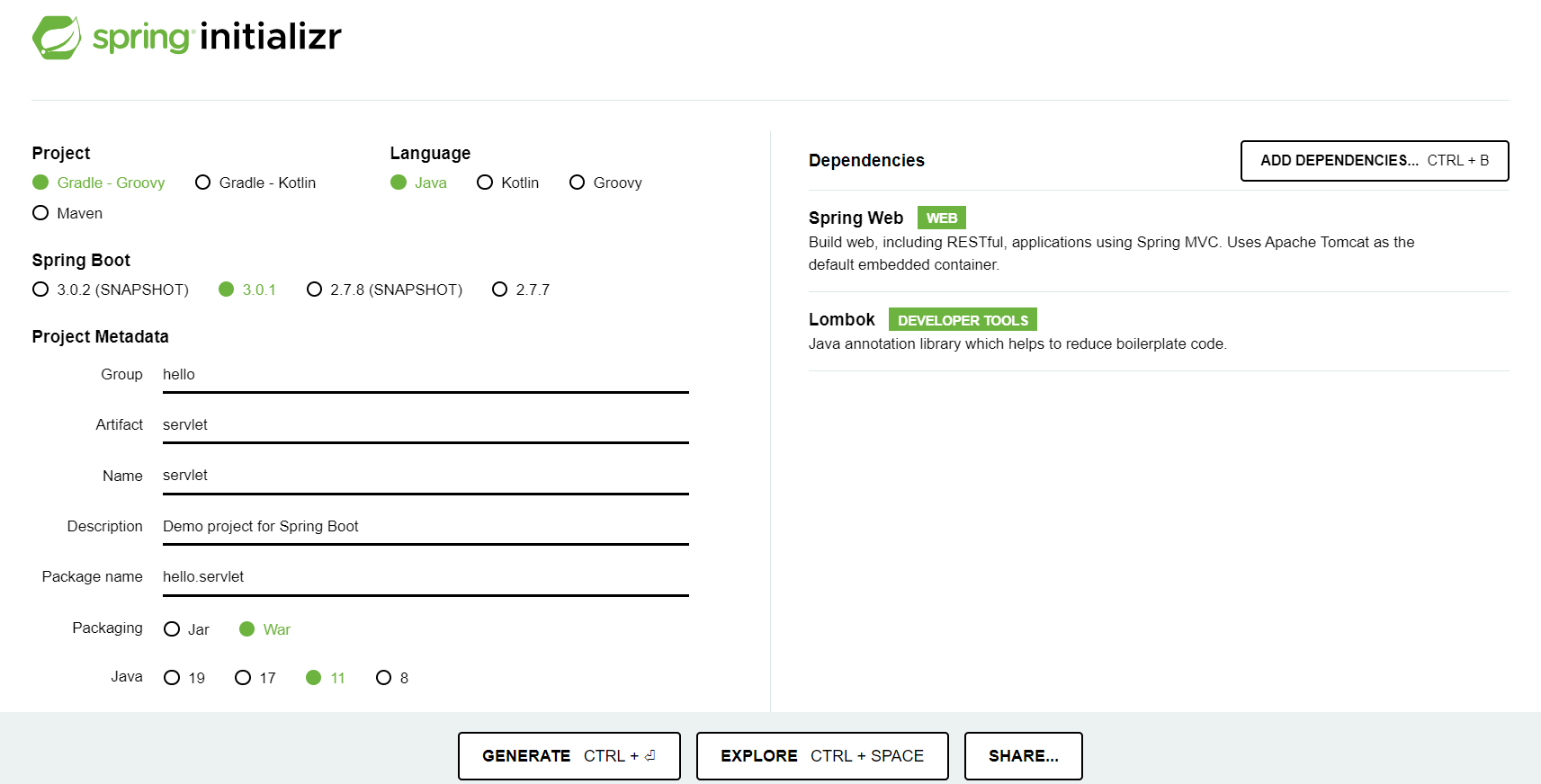Choose Maven as the project type

[x=67, y=213]
